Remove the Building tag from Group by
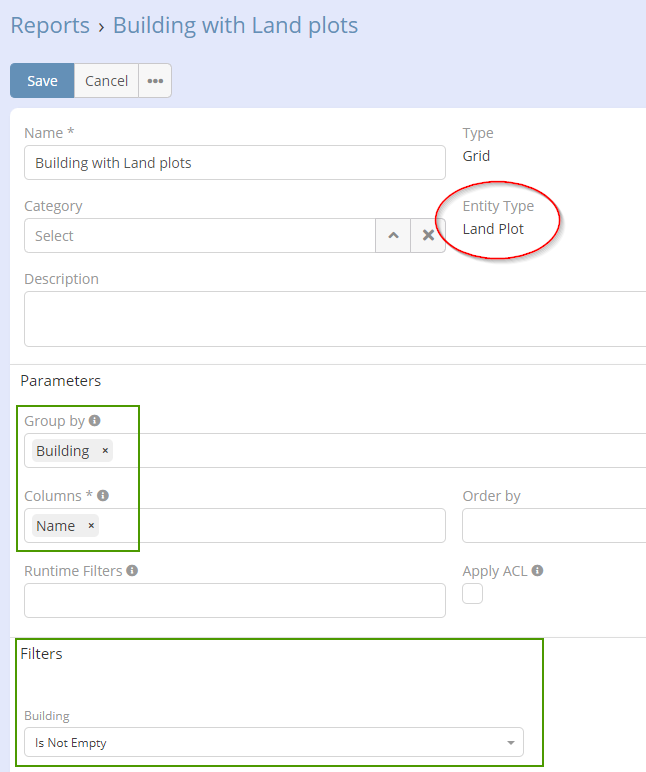The image size is (646, 772). click(x=105, y=451)
